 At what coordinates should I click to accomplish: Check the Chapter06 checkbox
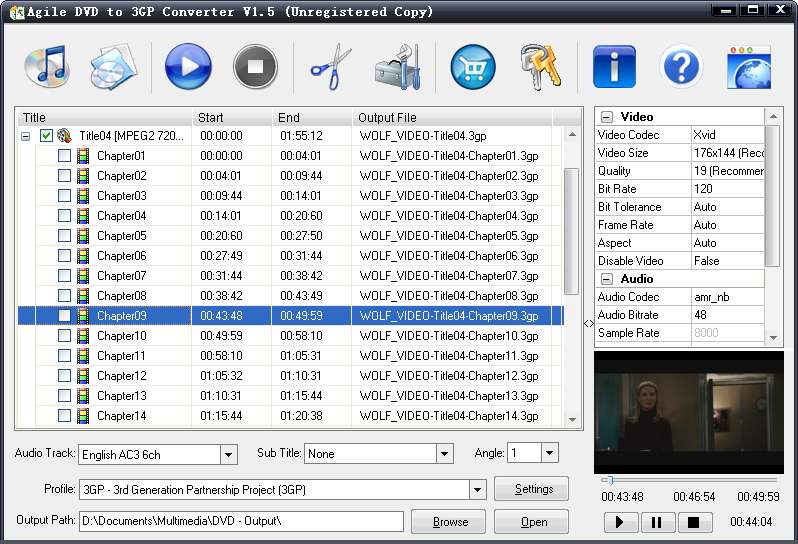point(64,255)
